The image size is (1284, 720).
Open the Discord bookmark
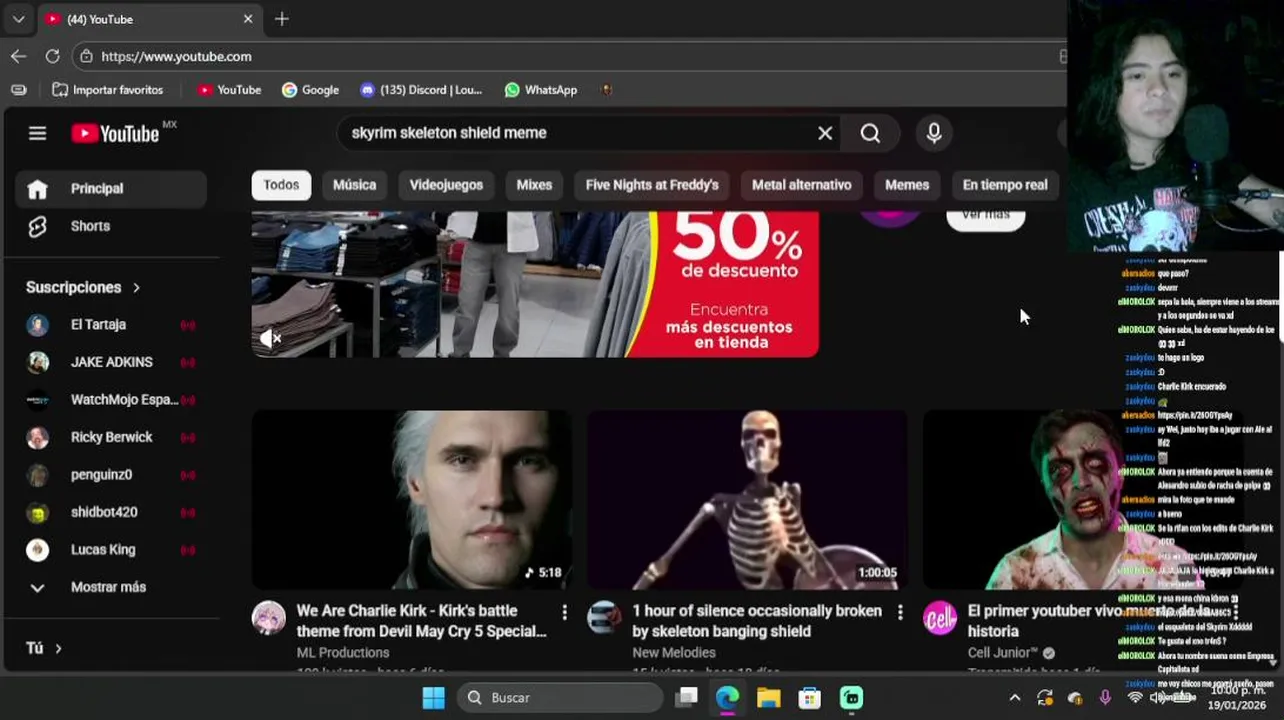pos(421,90)
